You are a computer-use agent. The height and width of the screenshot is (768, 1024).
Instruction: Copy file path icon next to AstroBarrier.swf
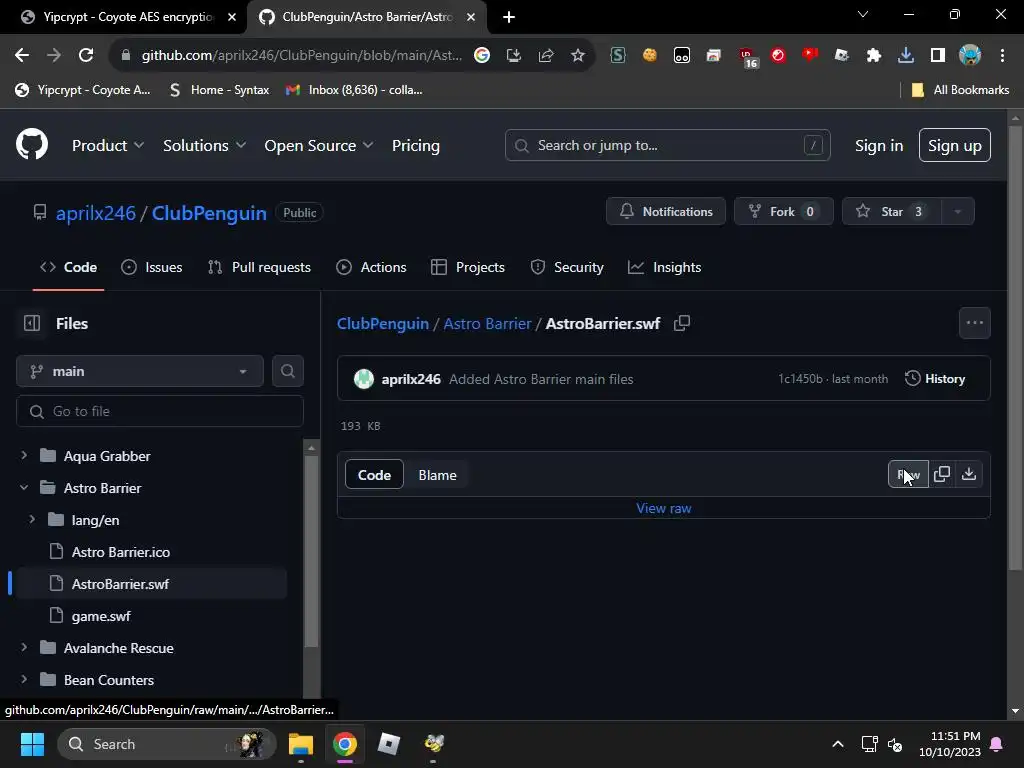pos(682,323)
